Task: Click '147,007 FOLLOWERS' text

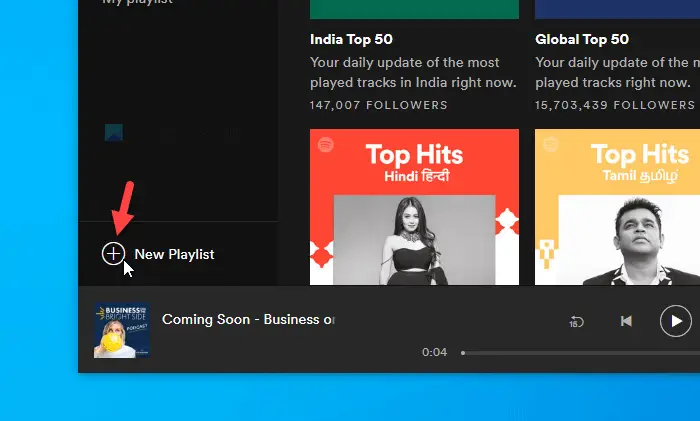Action: [379, 105]
